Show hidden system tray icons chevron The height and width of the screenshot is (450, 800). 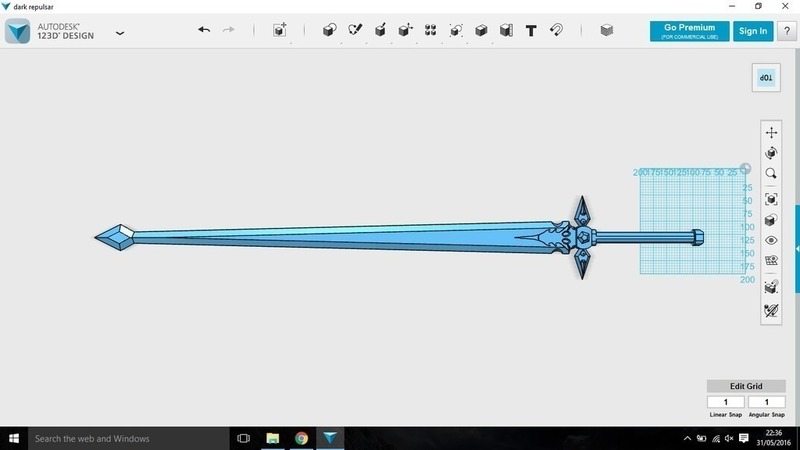[687, 438]
